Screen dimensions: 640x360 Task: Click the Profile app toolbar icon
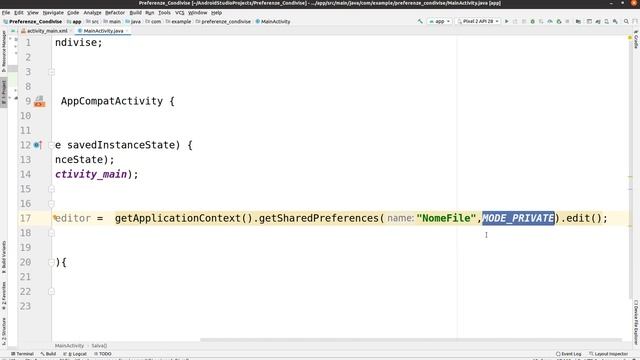(x=550, y=21)
